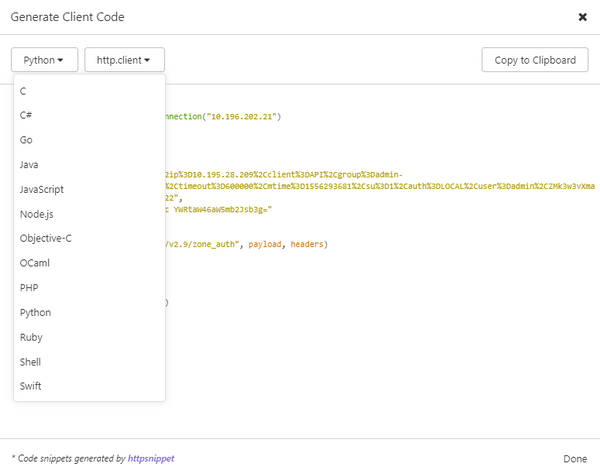
Task: Close the Generate Client Code dialog
Action: pos(582,17)
